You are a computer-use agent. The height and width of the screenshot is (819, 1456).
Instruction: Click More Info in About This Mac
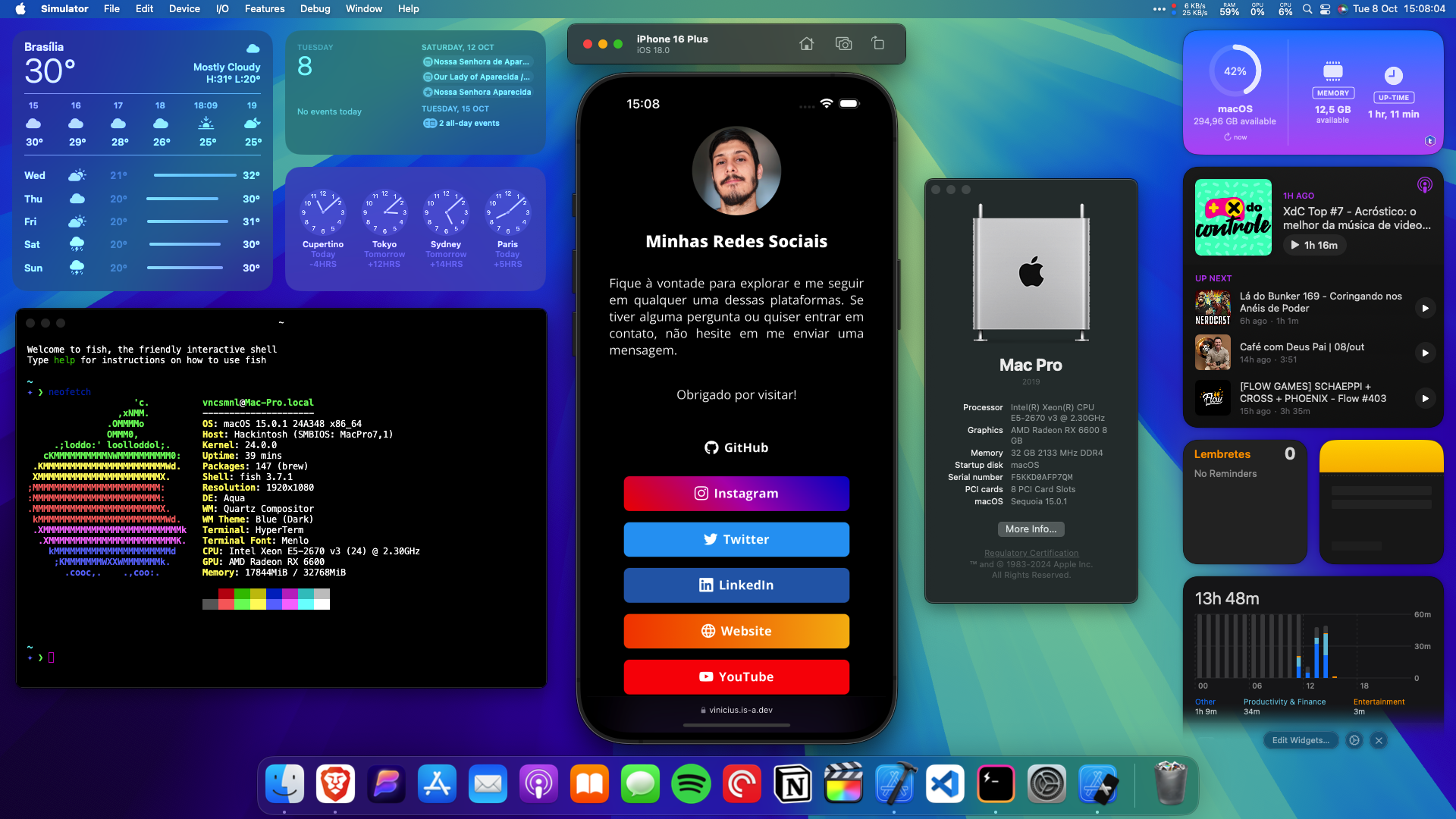(1031, 529)
